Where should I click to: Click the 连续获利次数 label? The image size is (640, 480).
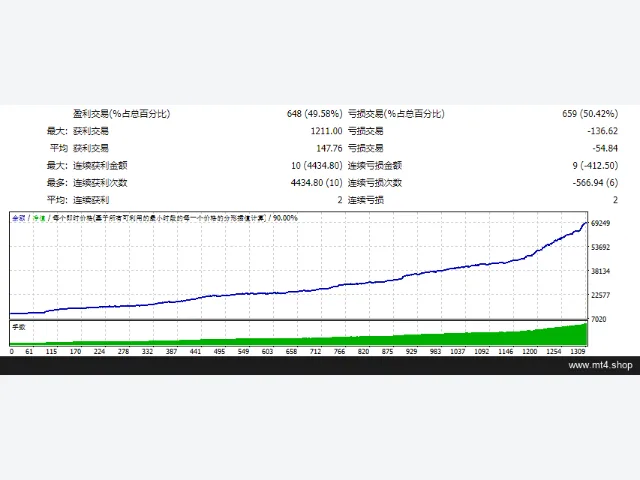(x=100, y=182)
